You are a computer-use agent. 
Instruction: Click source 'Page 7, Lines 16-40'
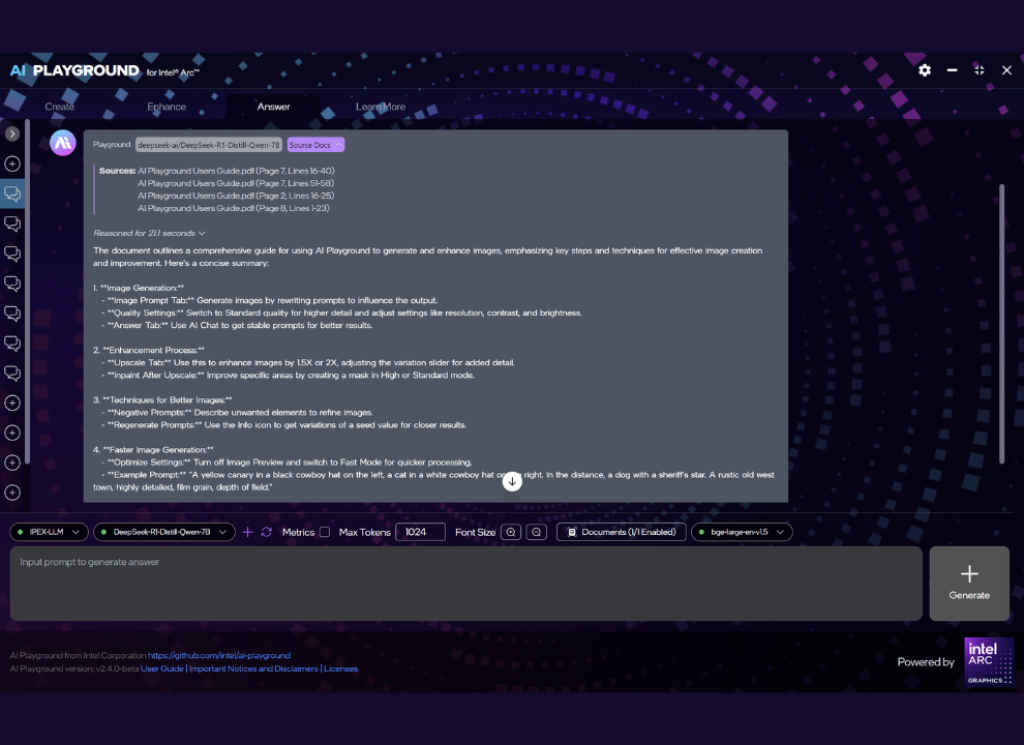(x=236, y=171)
